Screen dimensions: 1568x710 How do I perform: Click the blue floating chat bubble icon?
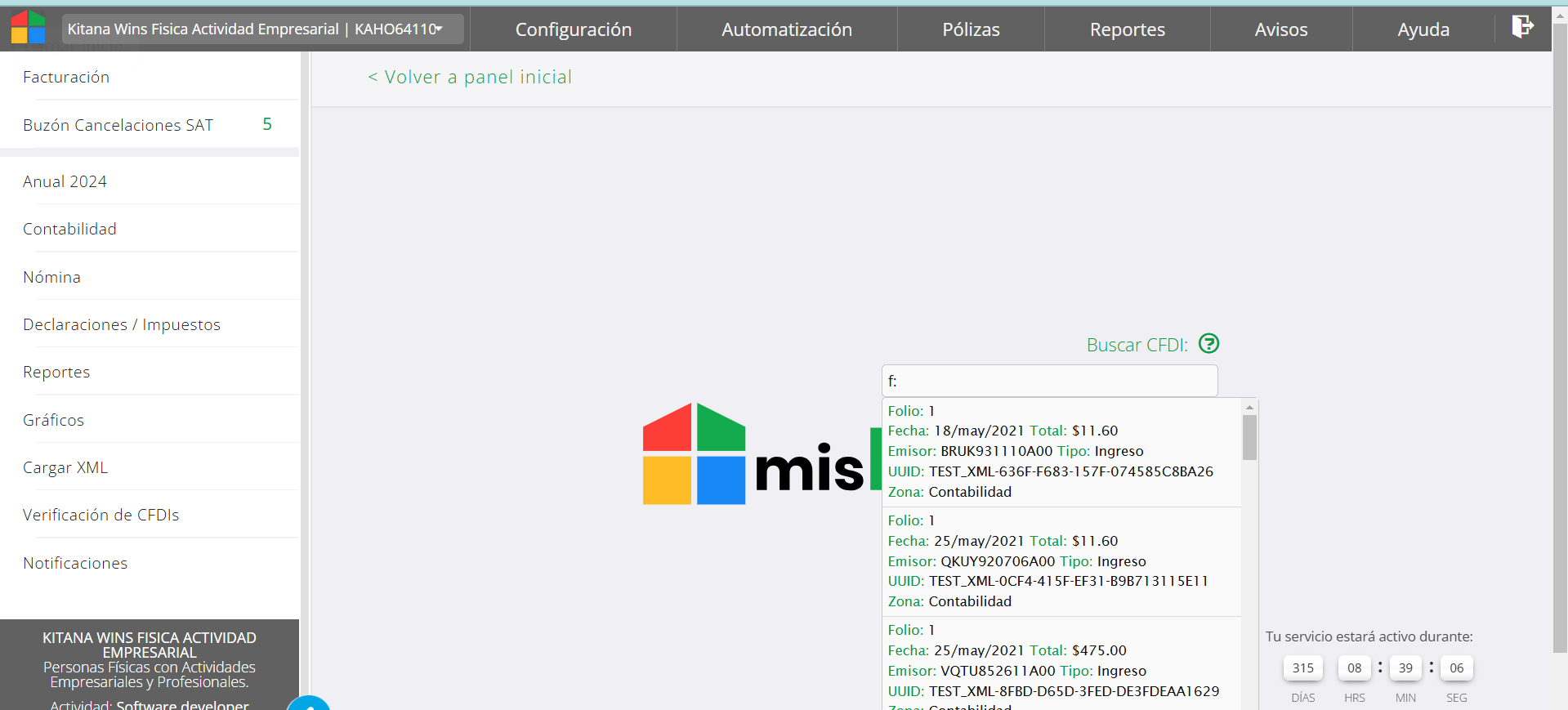click(309, 703)
